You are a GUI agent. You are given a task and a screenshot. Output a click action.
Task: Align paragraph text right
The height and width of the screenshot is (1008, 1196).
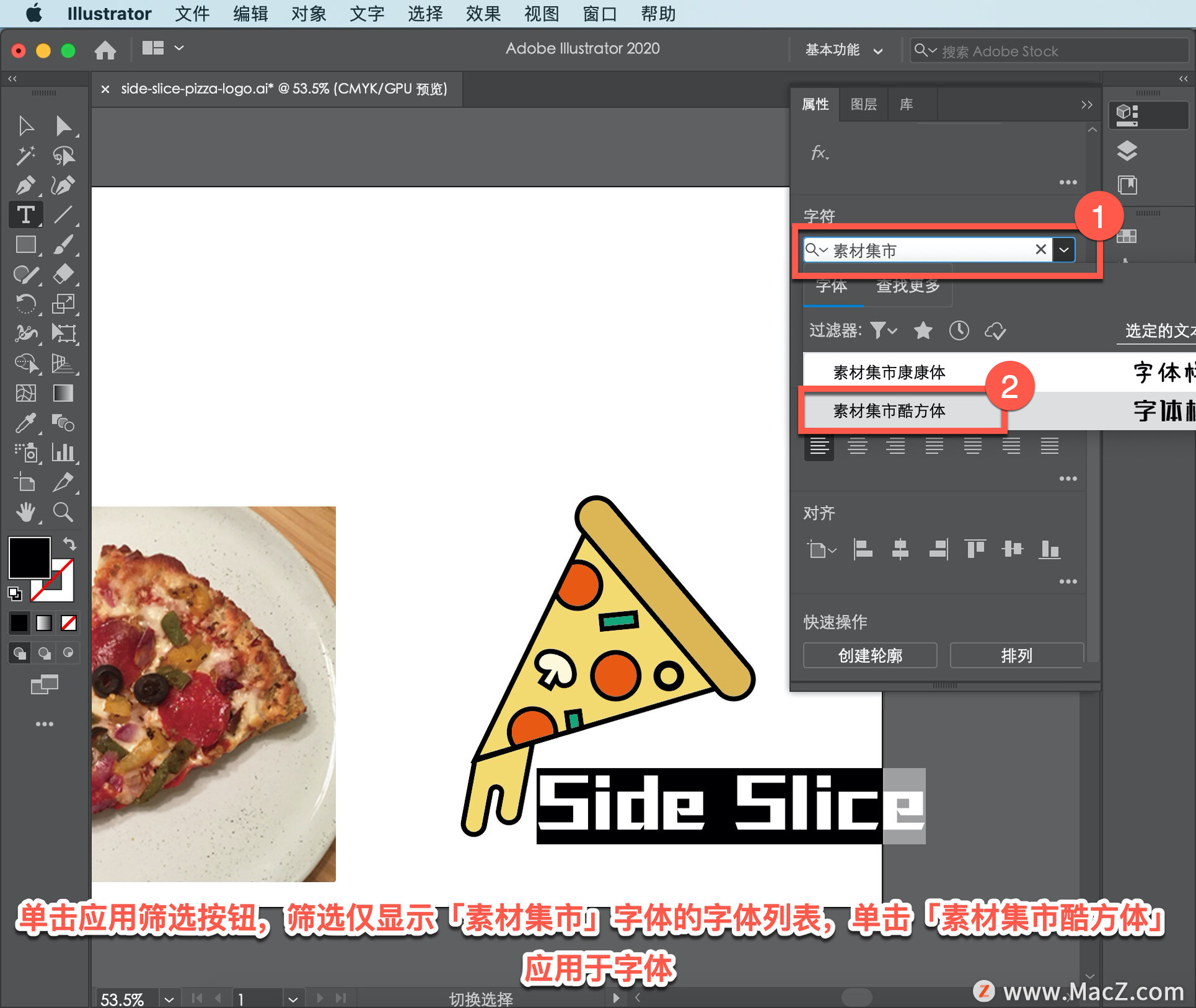[896, 446]
